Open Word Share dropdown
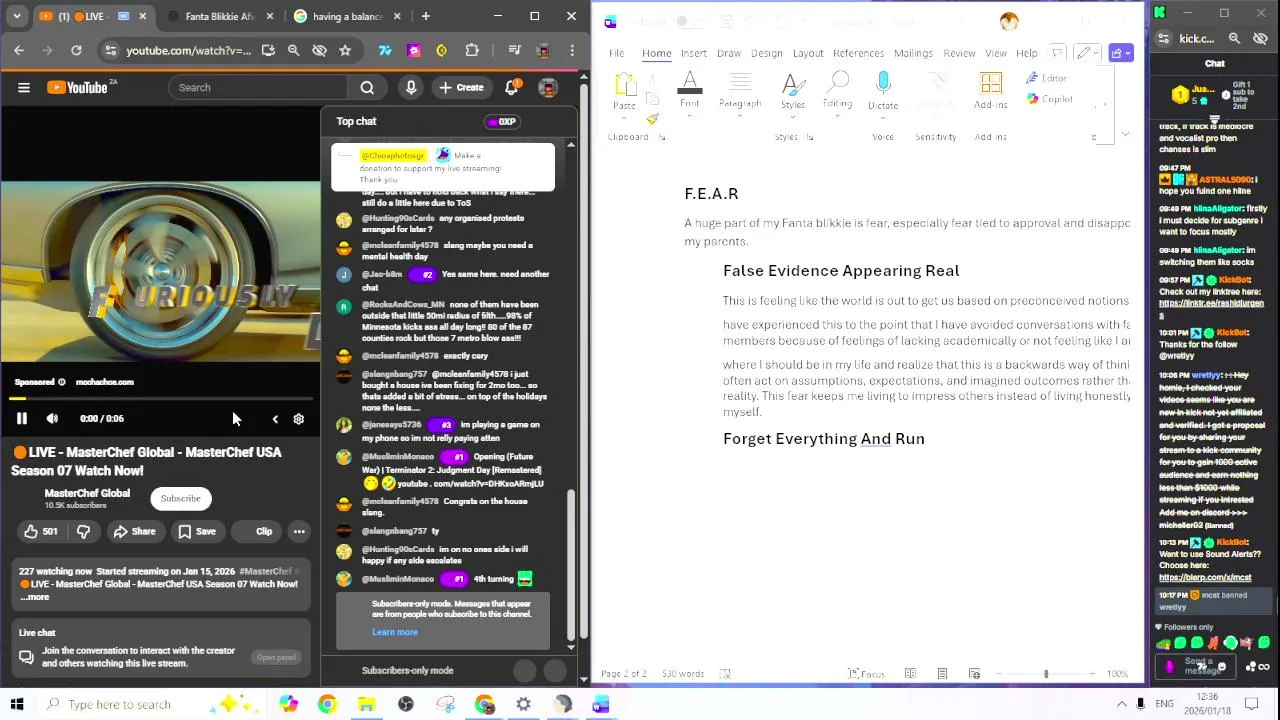Image resolution: width=1280 pixels, height=720 pixels. pos(1121,53)
